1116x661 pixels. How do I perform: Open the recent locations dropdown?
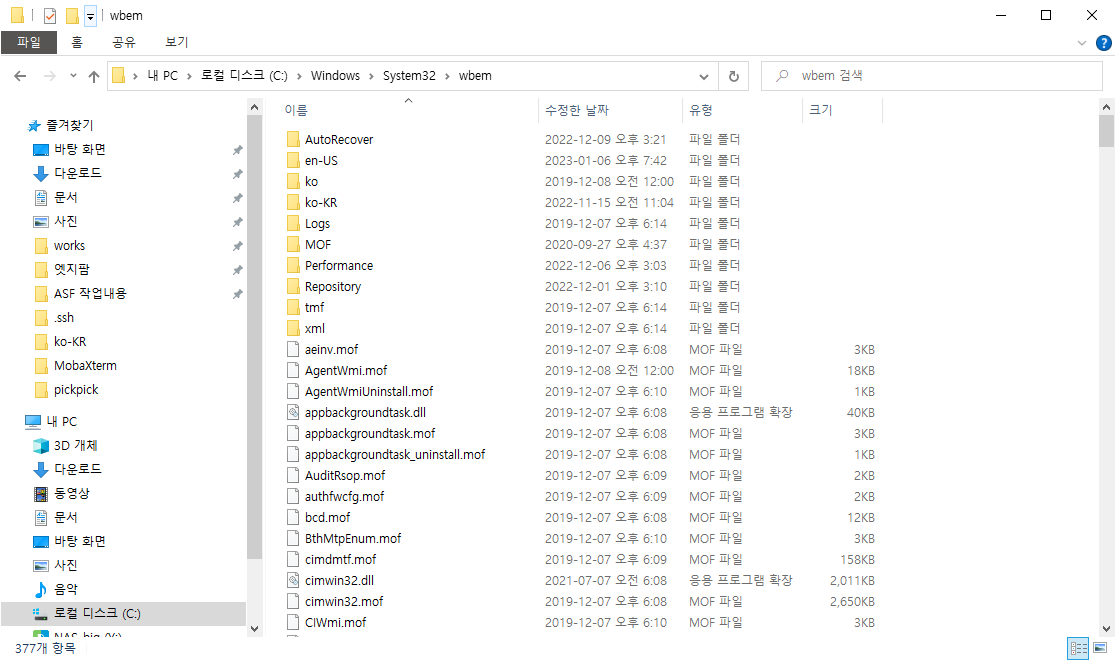[x=73, y=75]
